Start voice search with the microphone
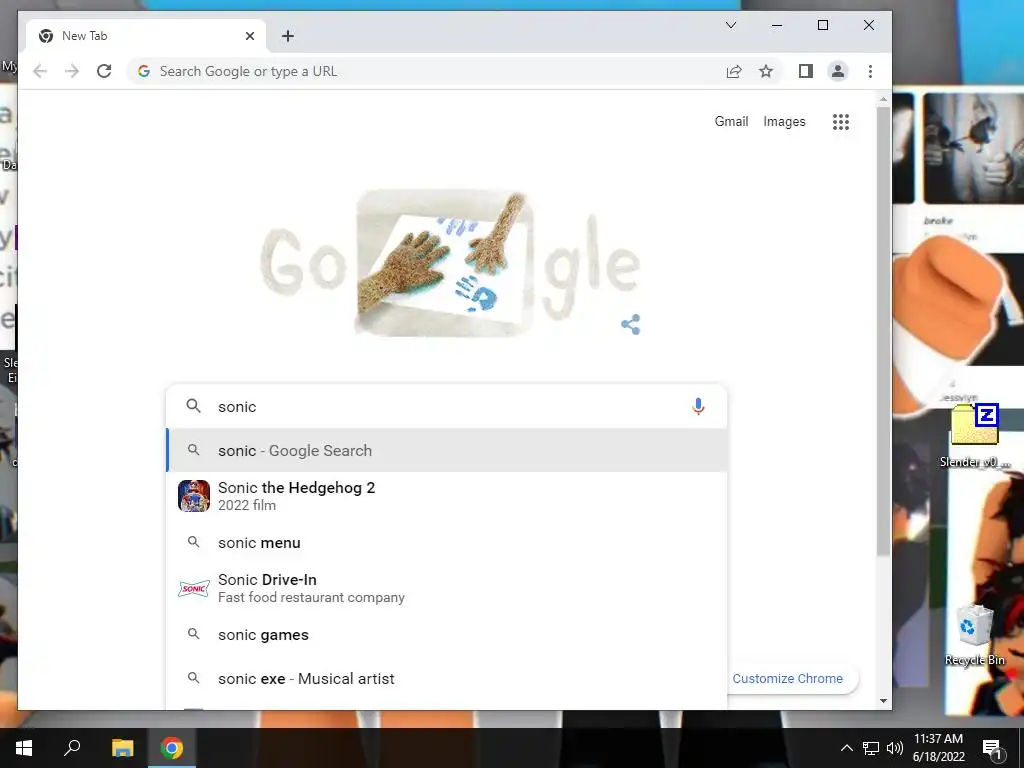 click(698, 406)
